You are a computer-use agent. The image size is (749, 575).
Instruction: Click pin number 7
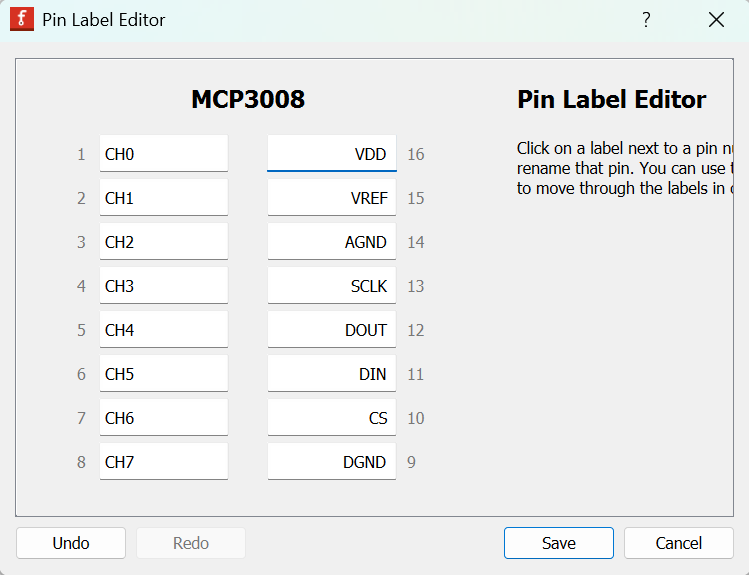[x=81, y=418]
